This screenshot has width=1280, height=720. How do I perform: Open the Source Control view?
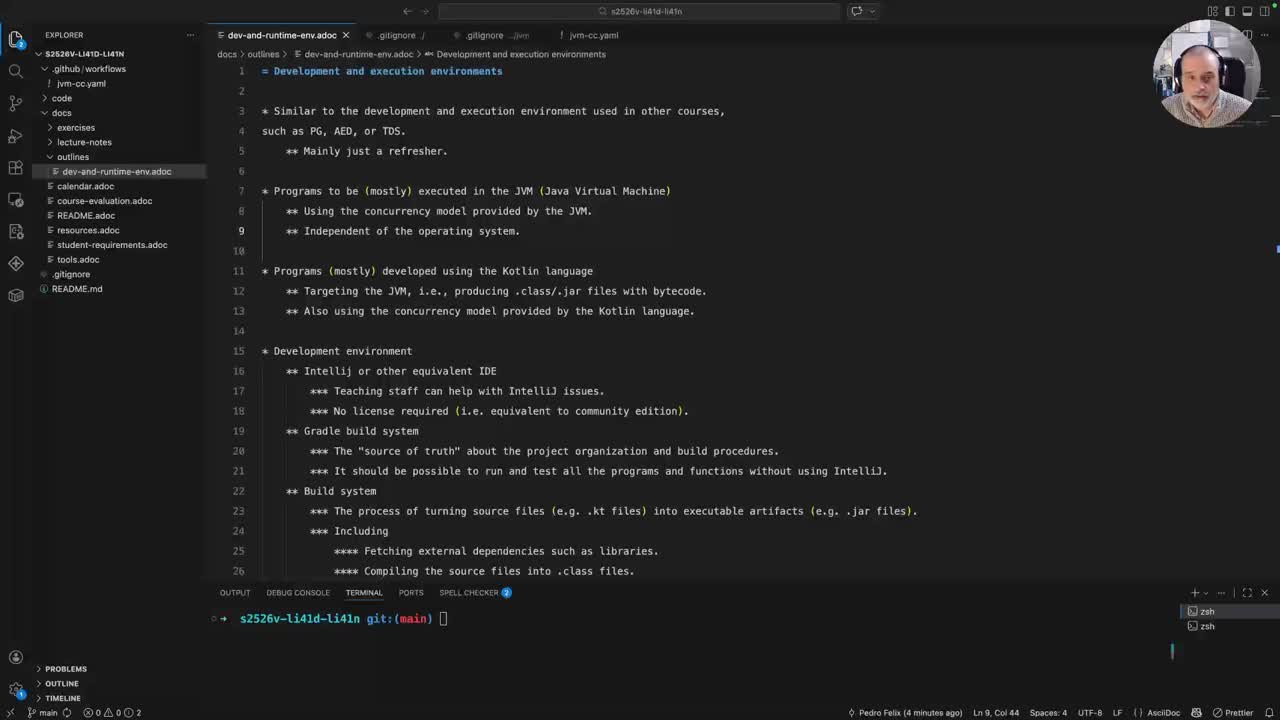coord(15,103)
